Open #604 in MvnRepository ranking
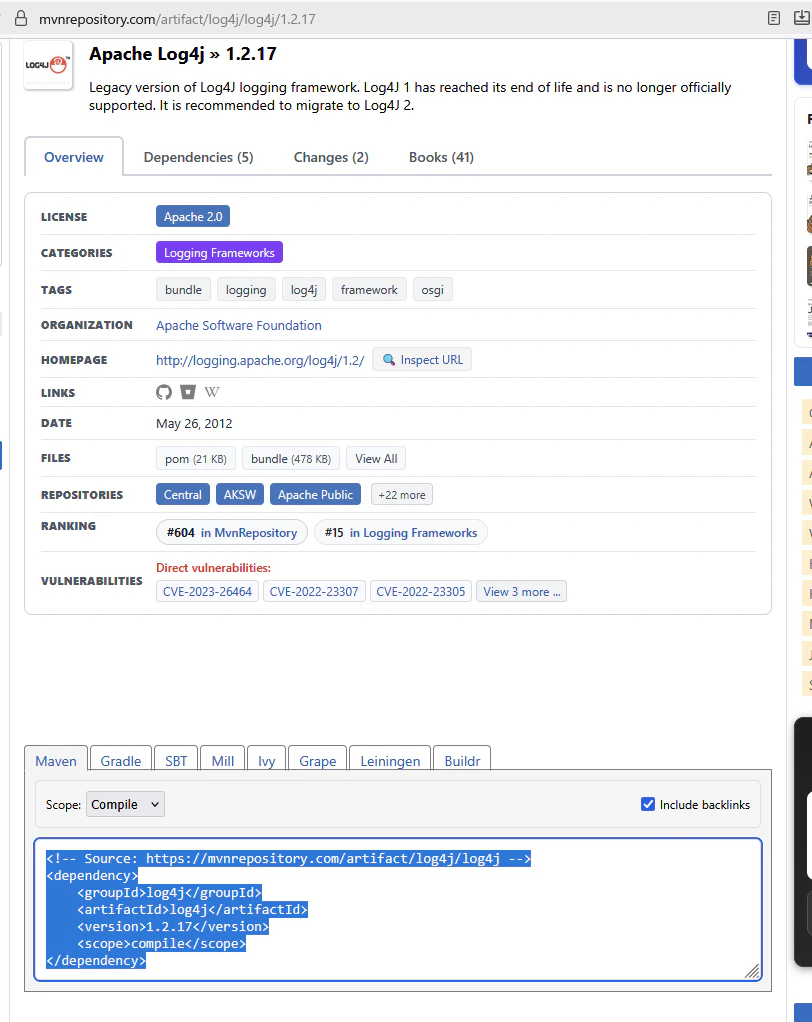The width and height of the screenshot is (812, 1022). (232, 533)
